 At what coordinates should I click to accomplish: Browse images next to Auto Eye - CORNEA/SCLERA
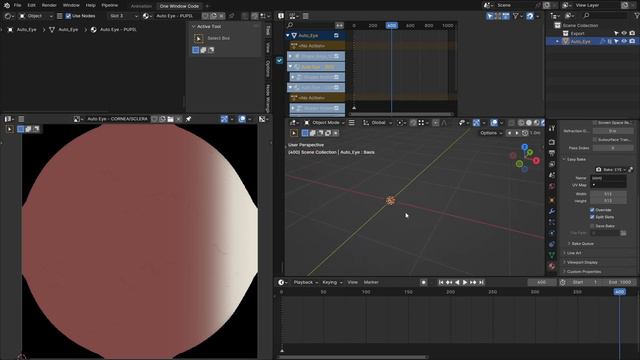pyautogui.click(x=78, y=119)
